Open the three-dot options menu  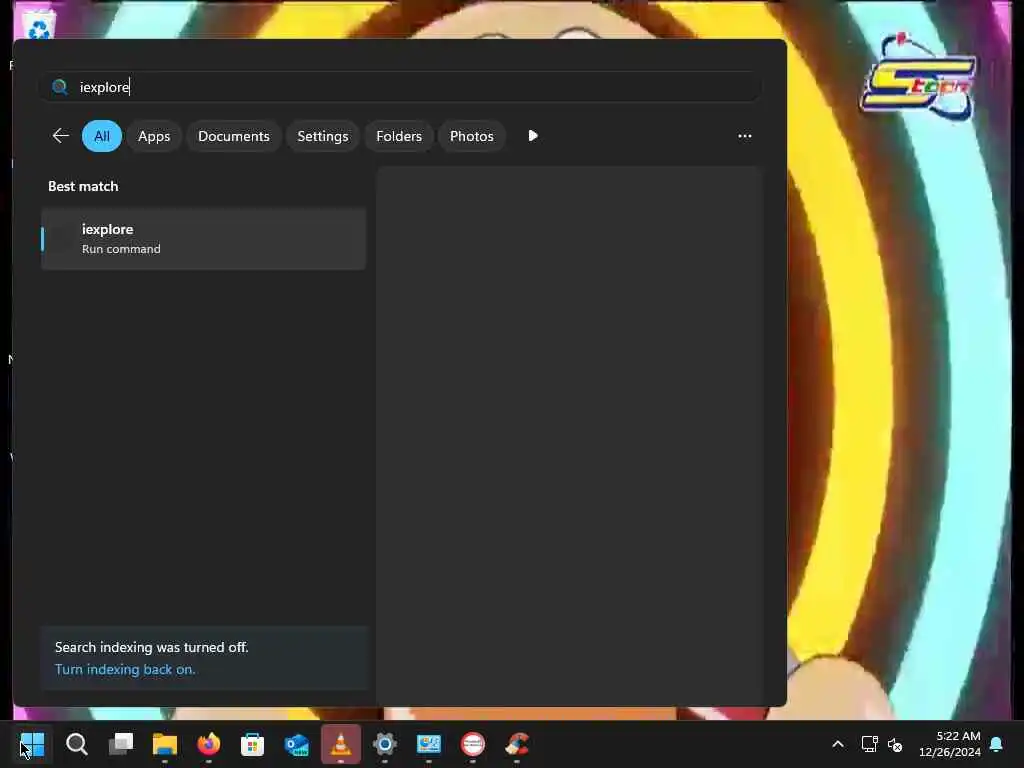pyautogui.click(x=744, y=136)
